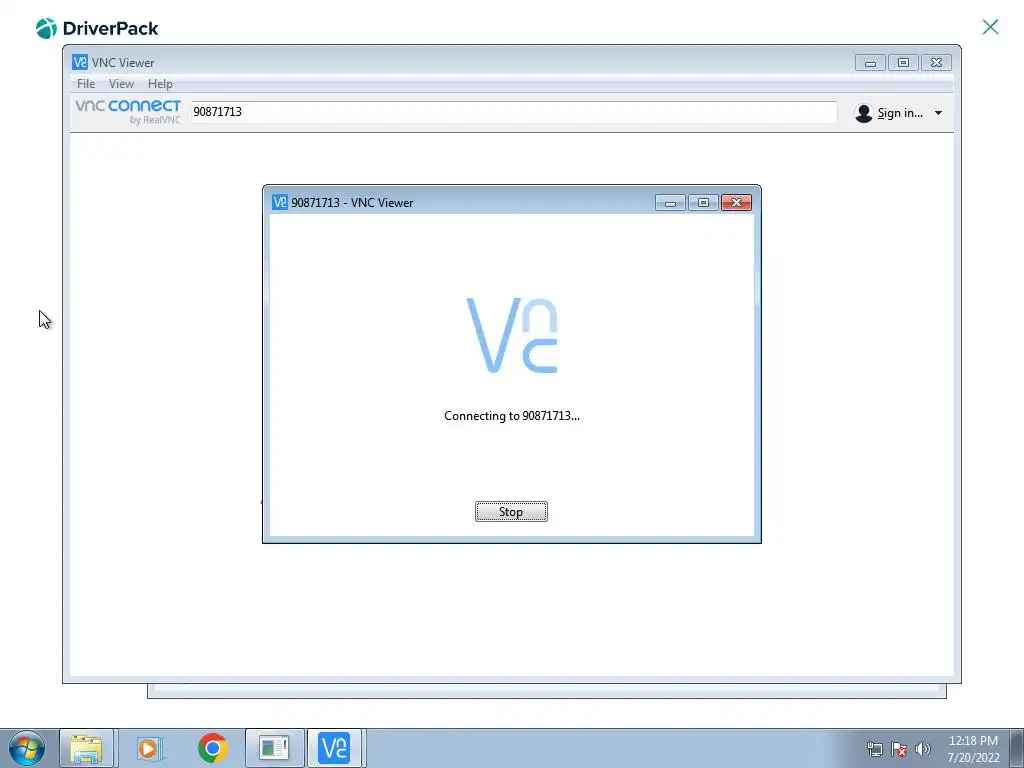The image size is (1024, 768).
Task: Click the user avatar icon beside Sign in
Action: [863, 113]
